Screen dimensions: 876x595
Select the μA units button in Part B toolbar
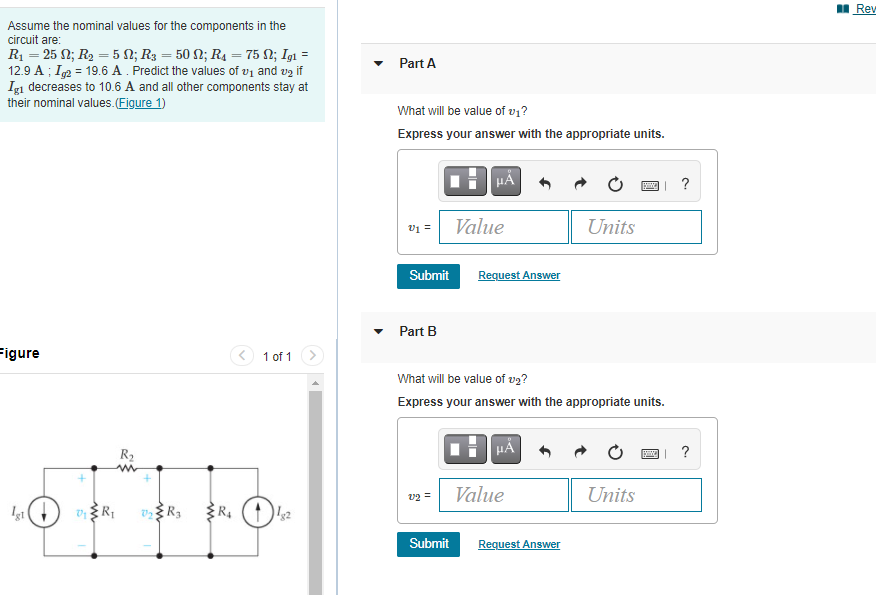tap(505, 448)
